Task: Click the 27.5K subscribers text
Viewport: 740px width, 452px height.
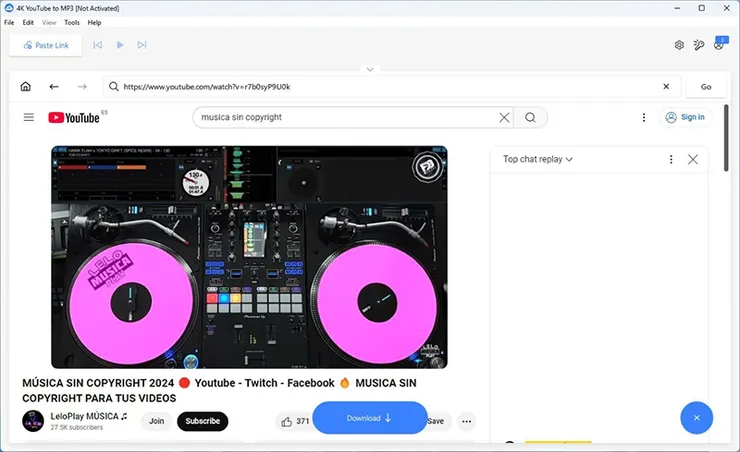Action: 76,427
